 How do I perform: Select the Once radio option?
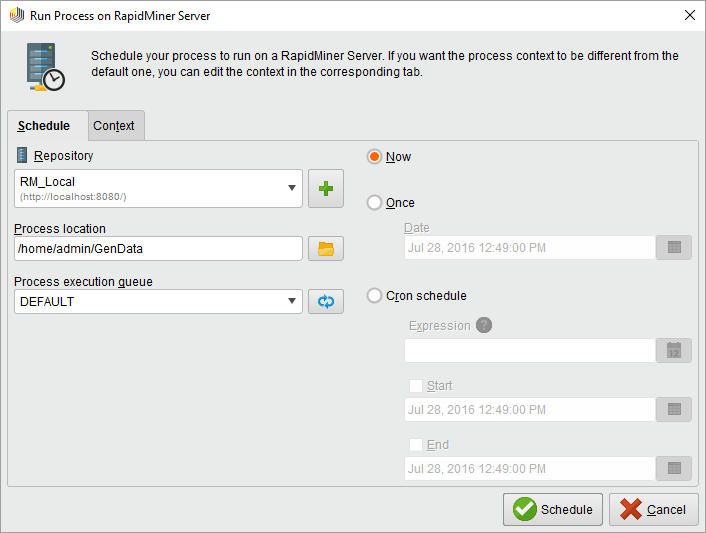375,203
